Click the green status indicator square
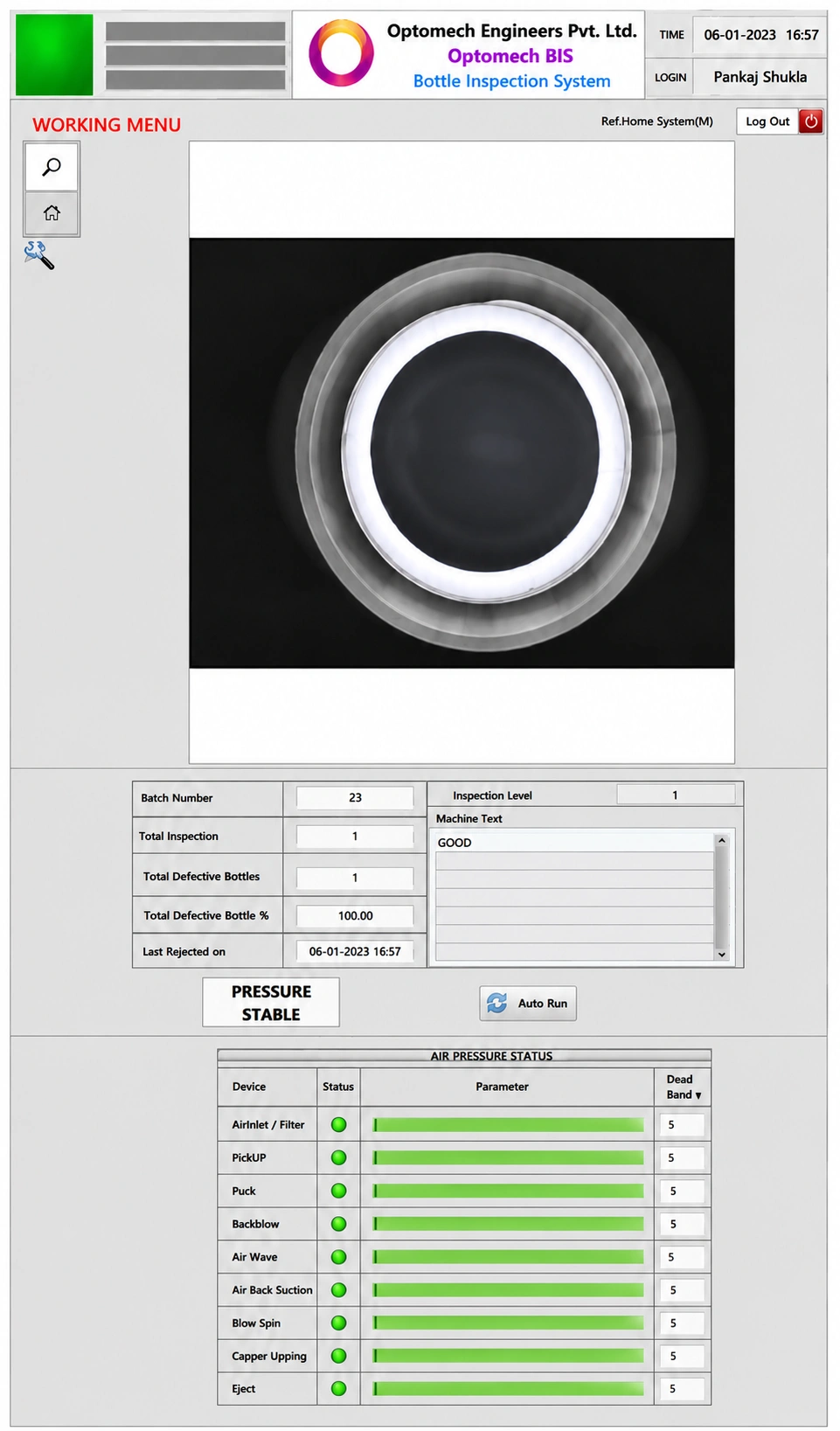Screen dimensions: 840x1431 [x=54, y=54]
